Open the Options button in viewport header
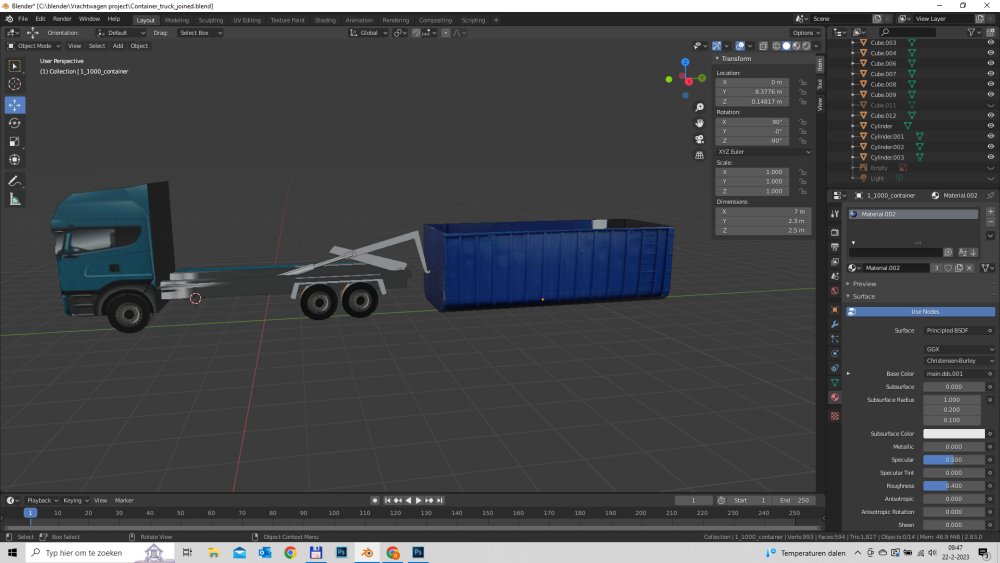This screenshot has height=563, width=1000. (803, 32)
